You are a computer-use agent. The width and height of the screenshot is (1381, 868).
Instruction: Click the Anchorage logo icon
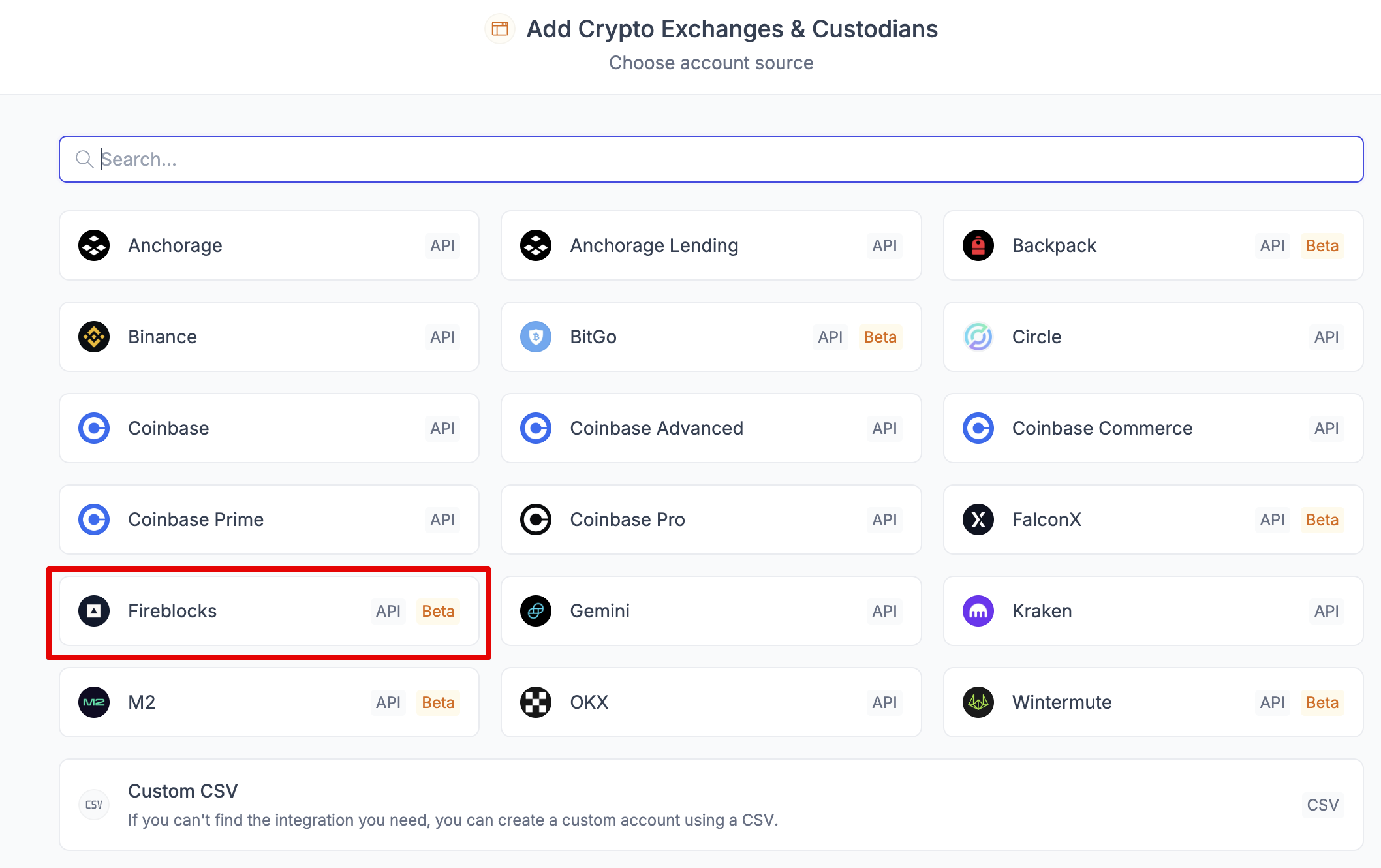tap(94, 246)
